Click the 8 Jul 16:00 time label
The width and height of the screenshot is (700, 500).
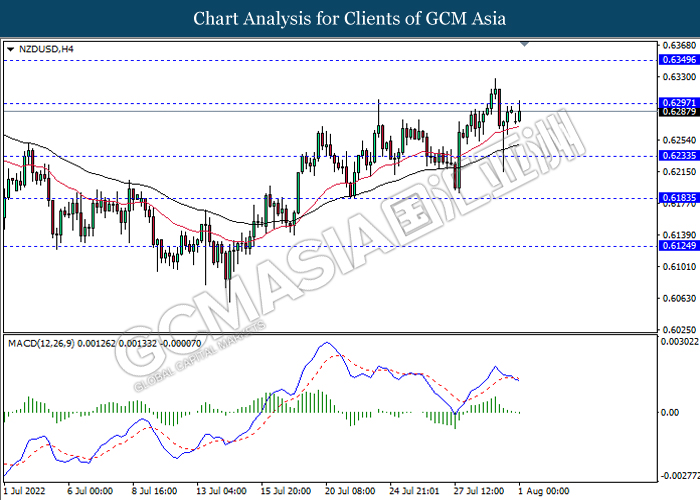coord(154,491)
